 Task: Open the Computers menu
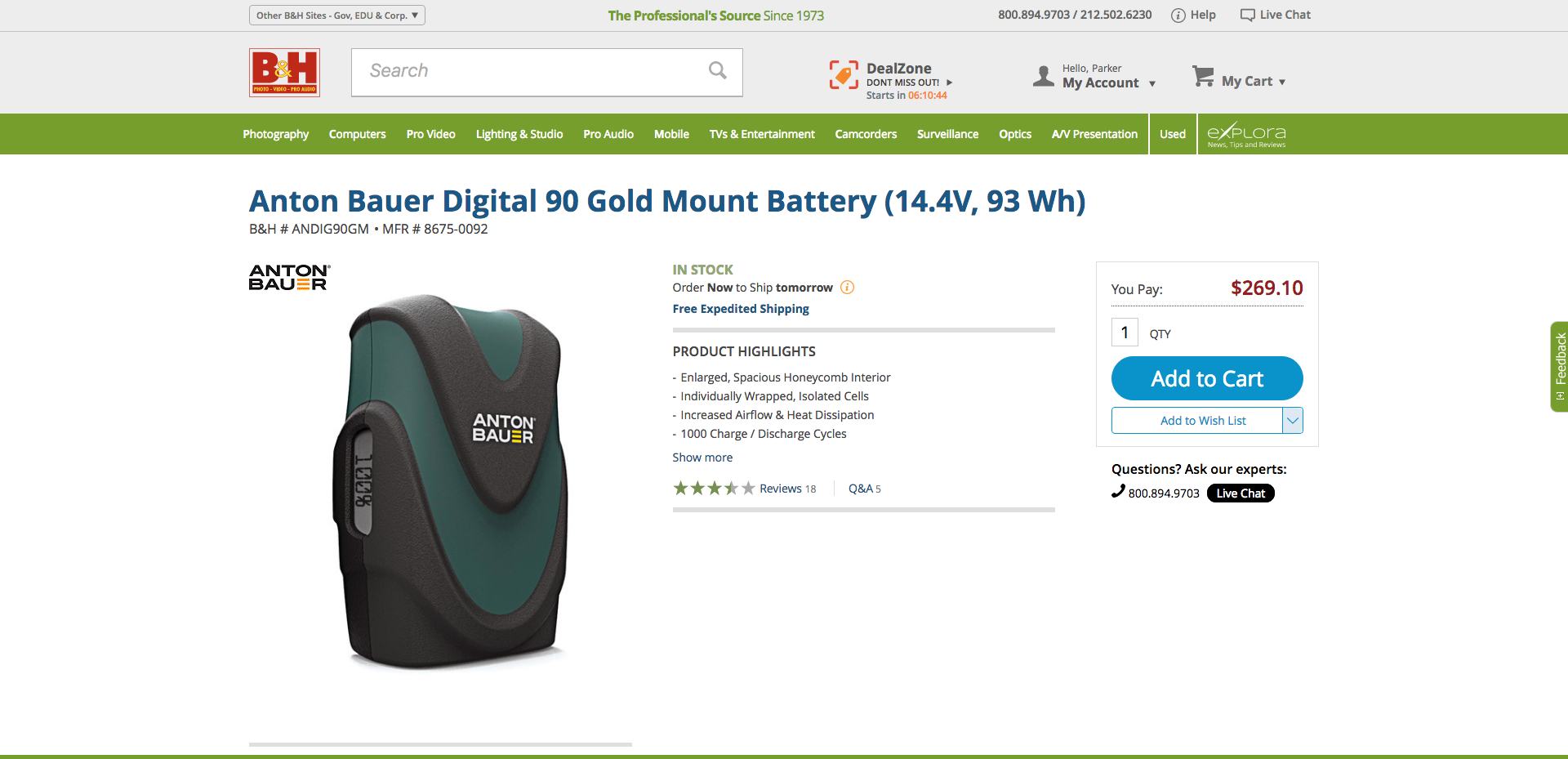click(358, 134)
